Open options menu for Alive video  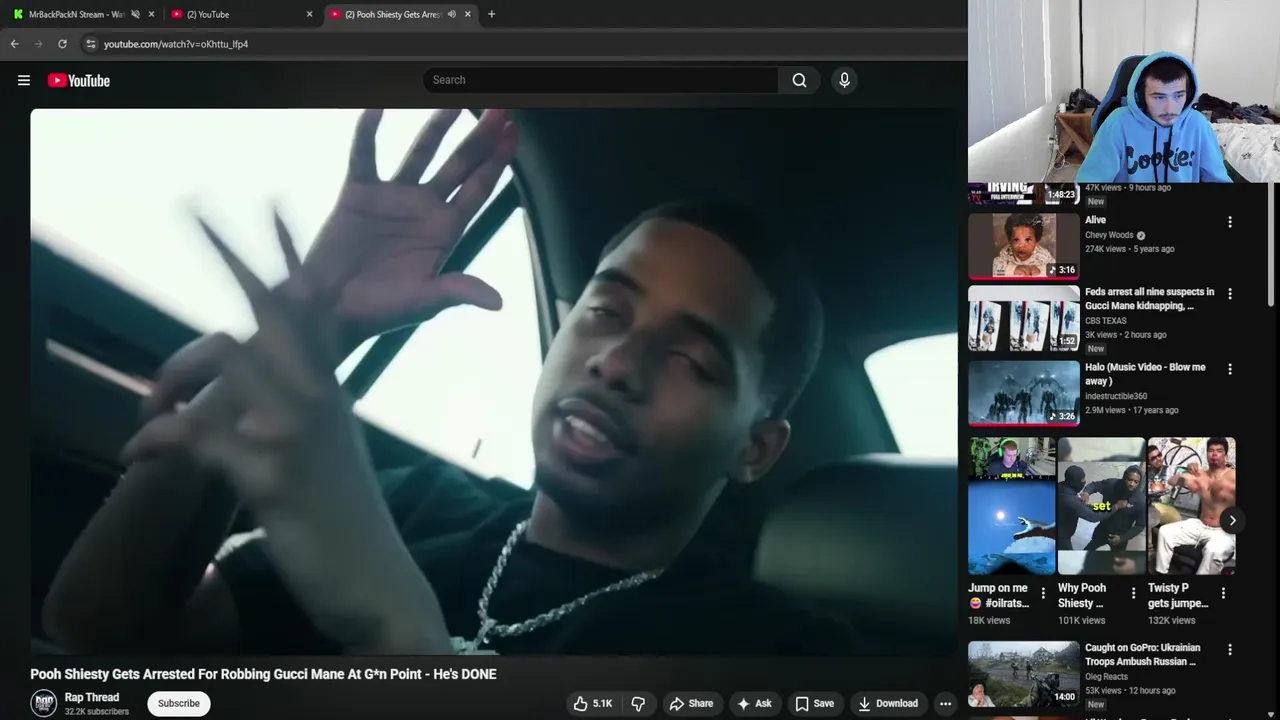1230,222
